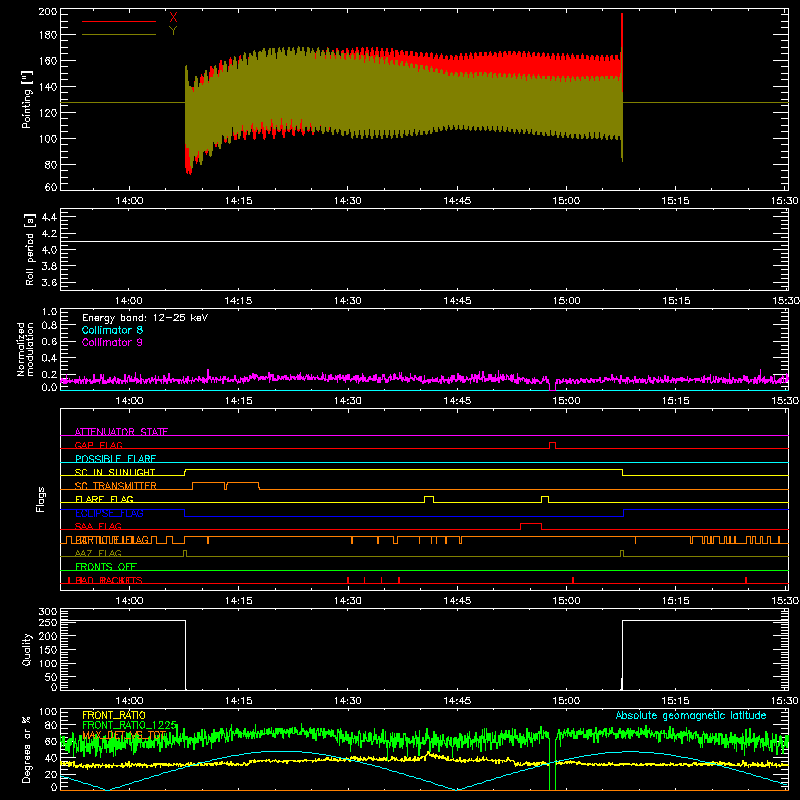
Task: Click the 3.6 tick label on Roll period axis
Action: pyautogui.click(x=49, y=282)
